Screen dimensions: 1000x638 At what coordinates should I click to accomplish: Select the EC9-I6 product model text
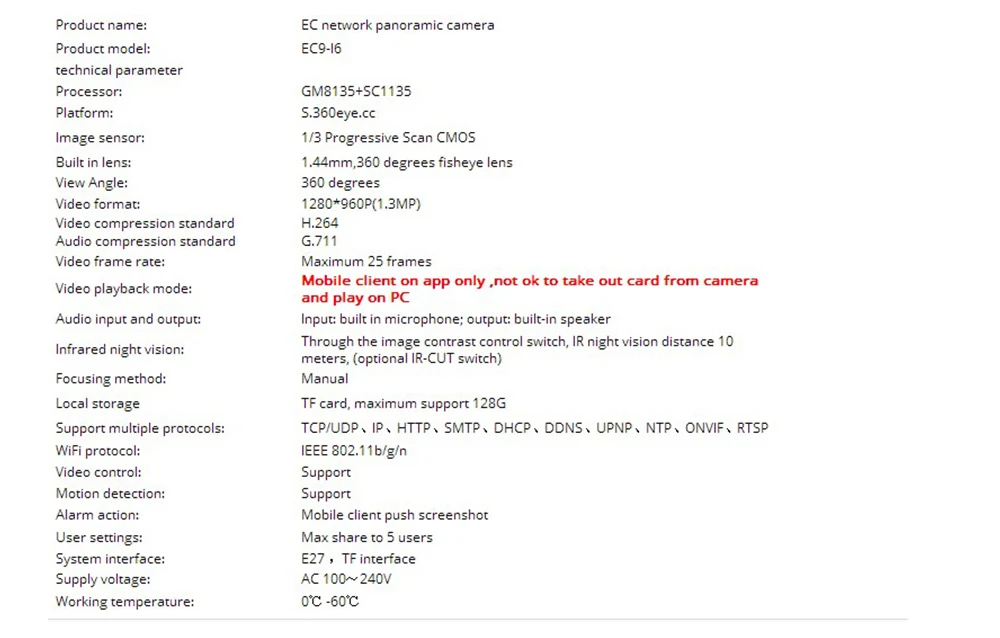tap(321, 48)
